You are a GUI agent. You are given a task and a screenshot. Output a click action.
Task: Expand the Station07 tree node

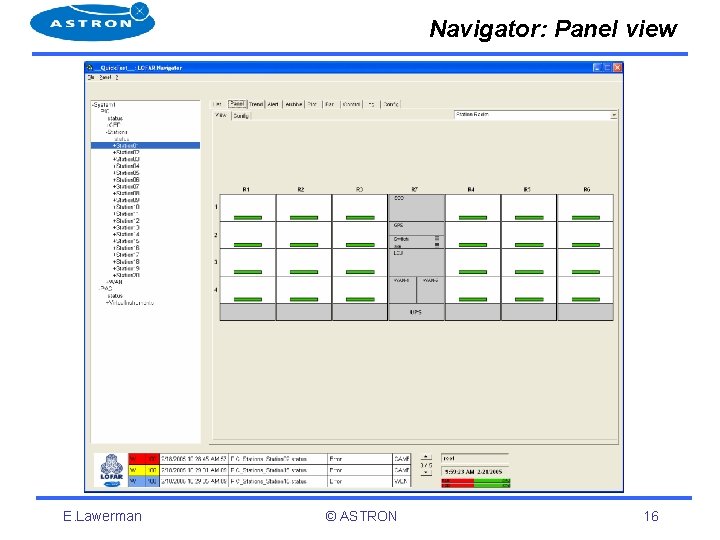114,187
